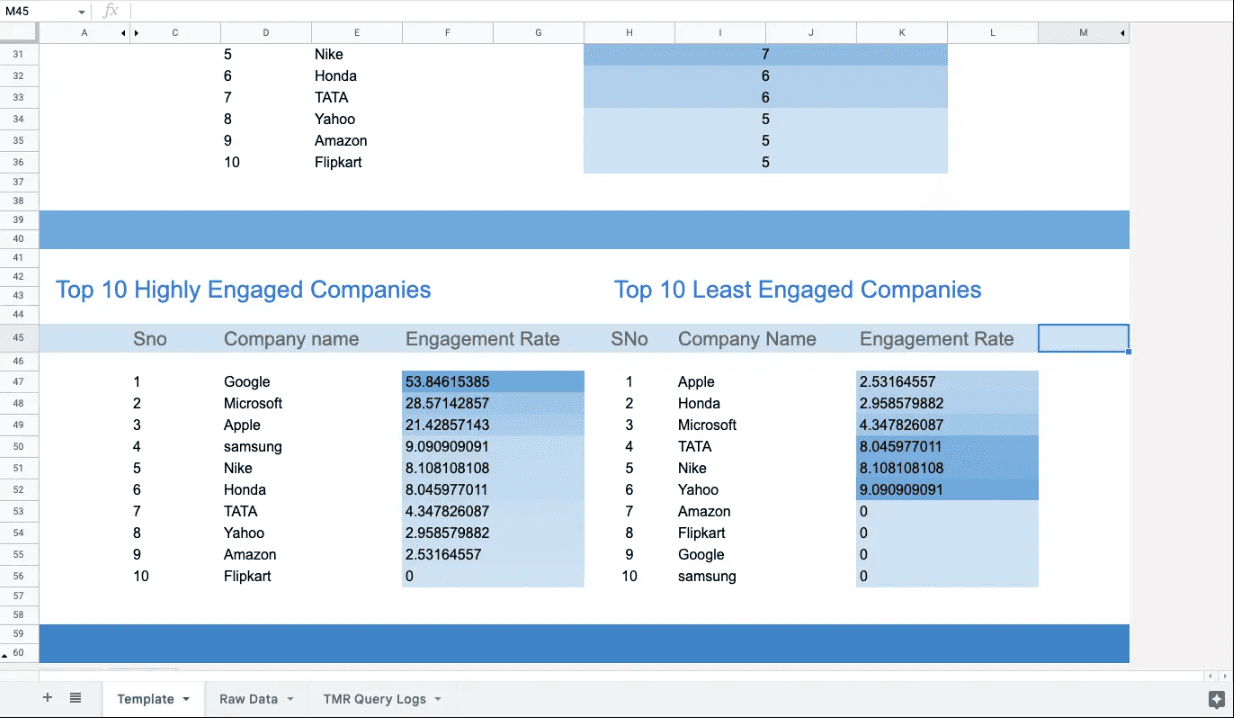Select the cell with value 4.347826087 in row 49
The height and width of the screenshot is (718, 1234).
pyautogui.click(x=947, y=425)
